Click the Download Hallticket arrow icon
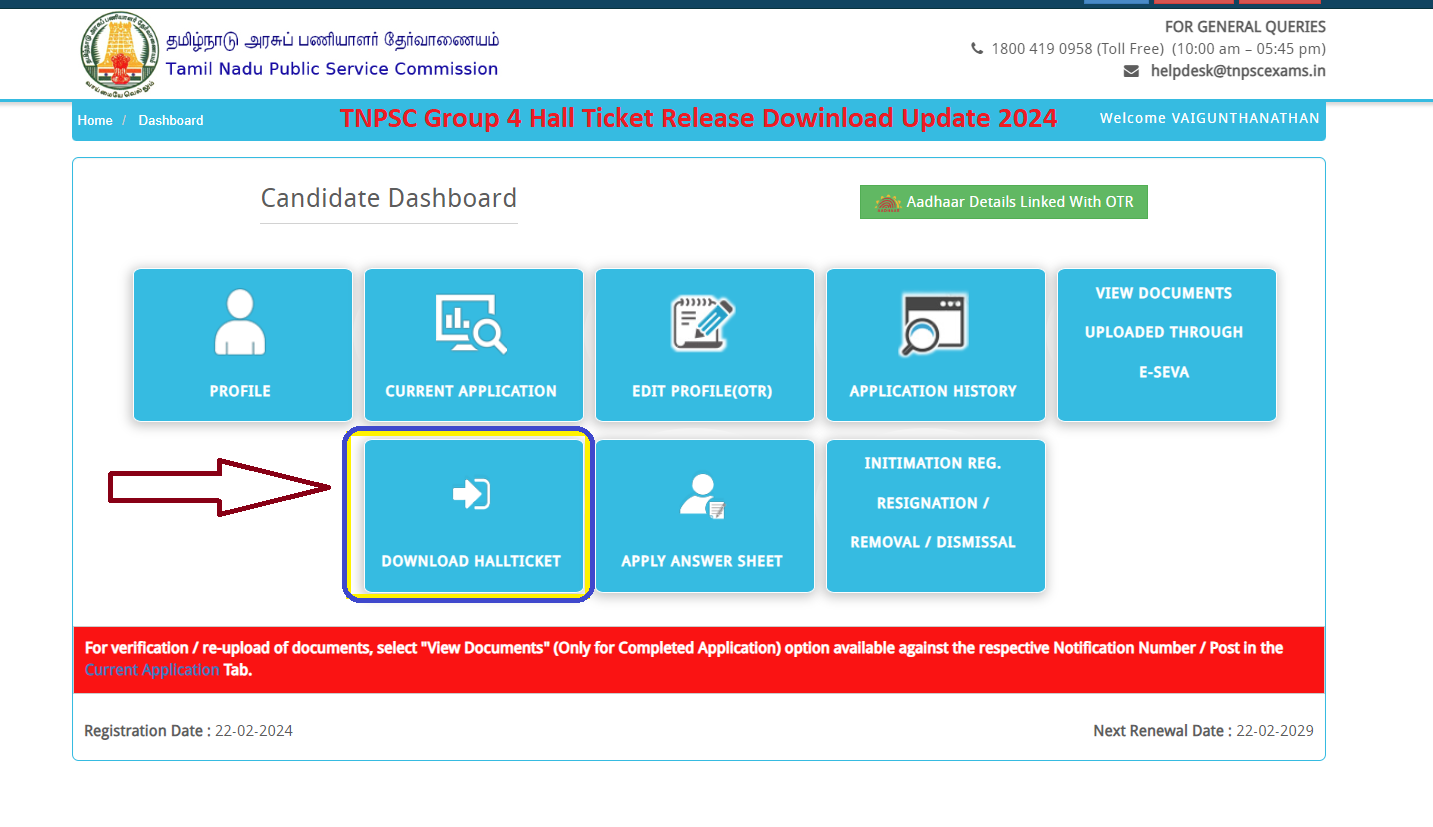The width and height of the screenshot is (1433, 827). (471, 494)
